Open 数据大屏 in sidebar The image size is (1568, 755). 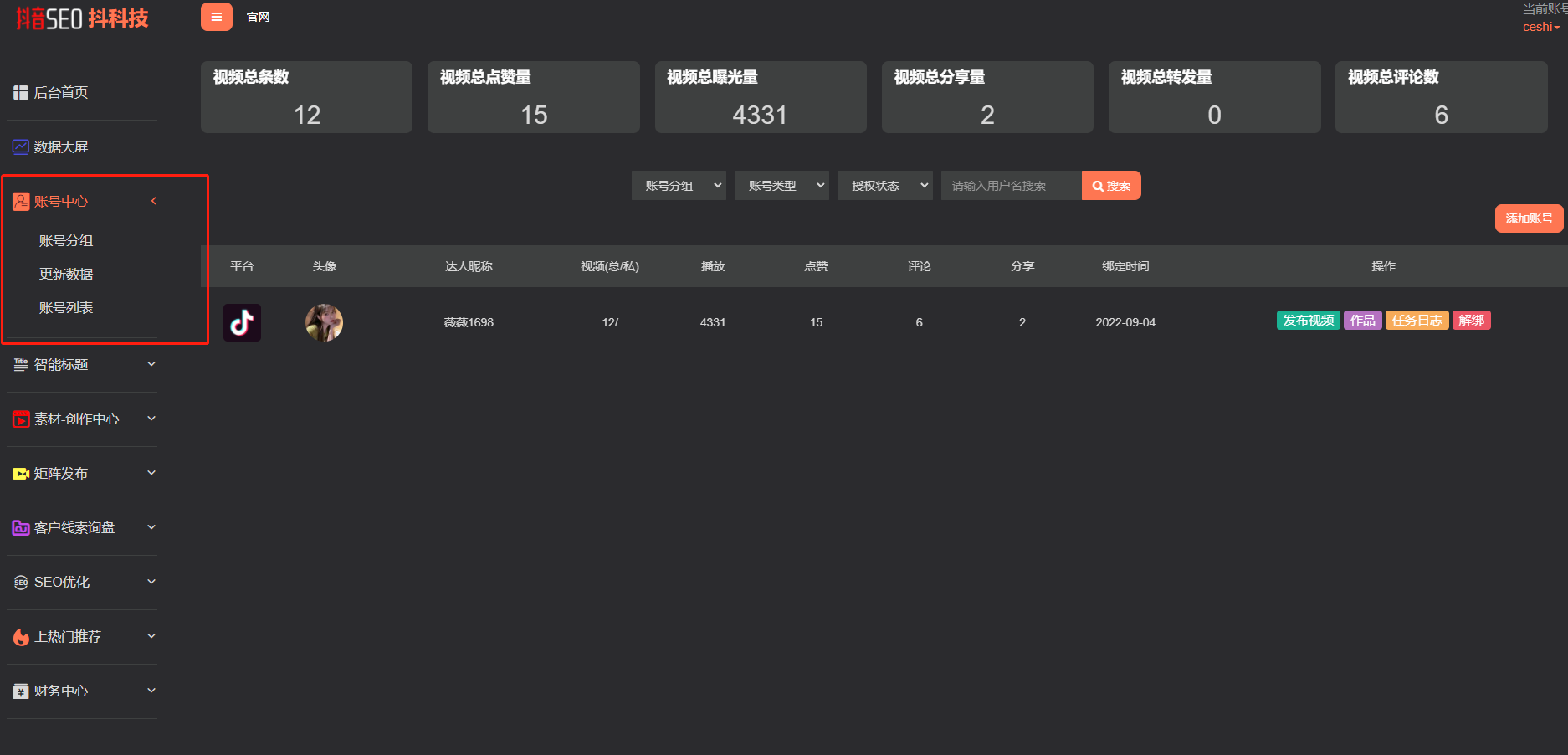61,147
